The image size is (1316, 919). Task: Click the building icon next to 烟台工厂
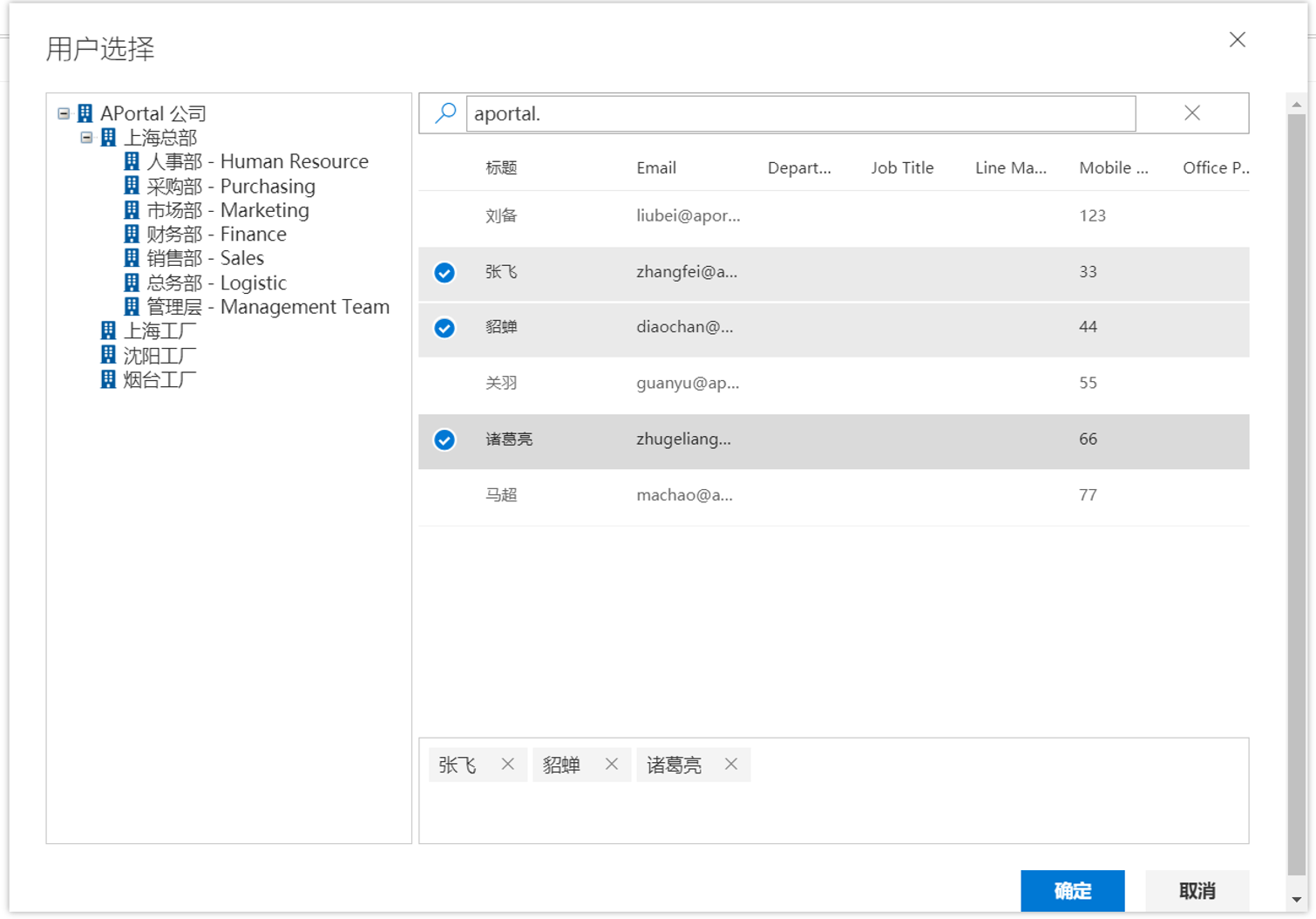[108, 379]
